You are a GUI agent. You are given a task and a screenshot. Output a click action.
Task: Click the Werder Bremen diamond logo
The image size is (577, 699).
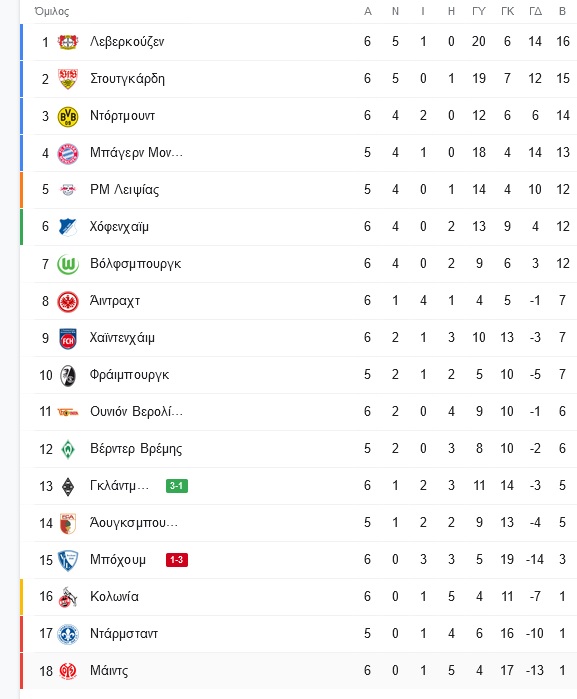click(68, 449)
